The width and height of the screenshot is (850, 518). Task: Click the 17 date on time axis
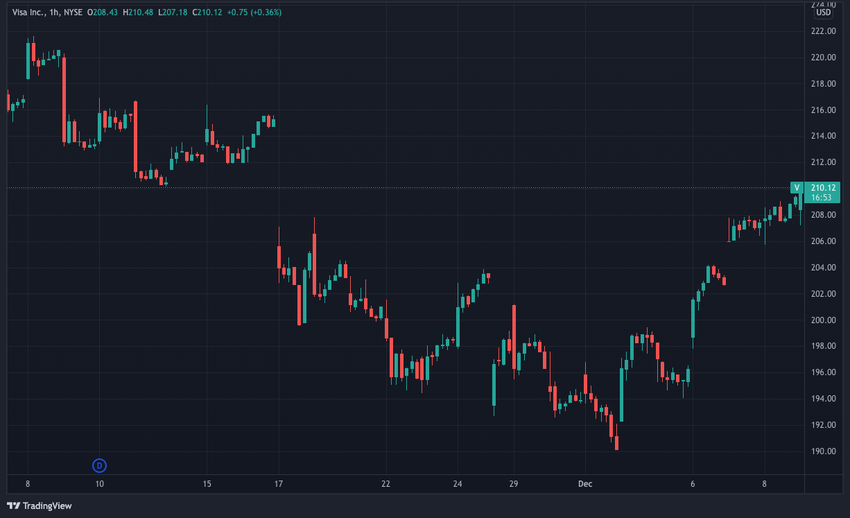[x=278, y=484]
